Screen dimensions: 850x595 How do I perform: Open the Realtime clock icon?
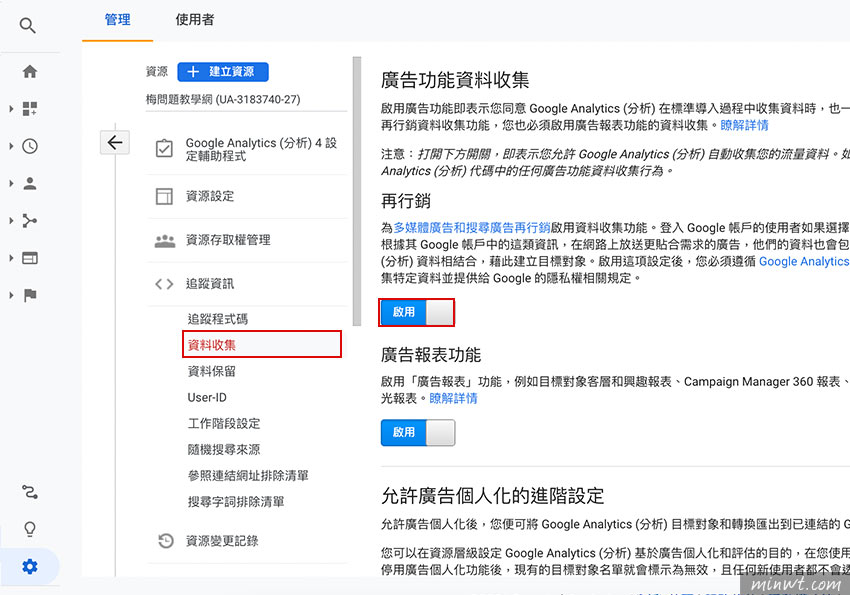[30, 146]
